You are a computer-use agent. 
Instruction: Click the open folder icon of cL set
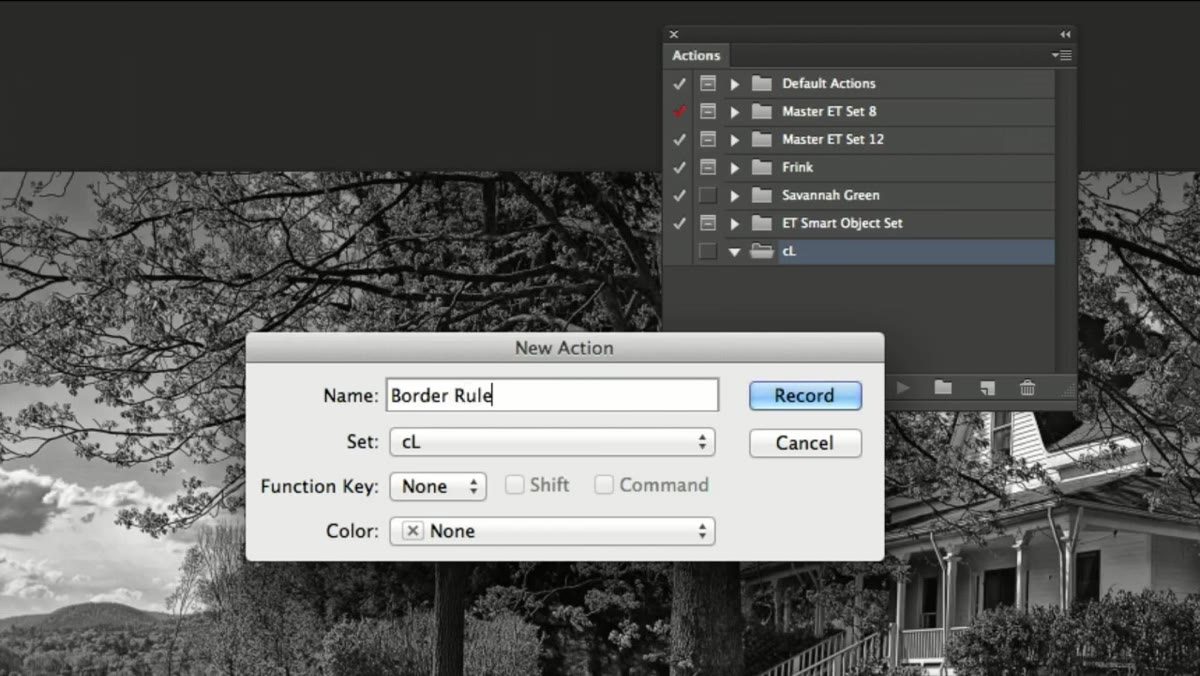coord(762,252)
